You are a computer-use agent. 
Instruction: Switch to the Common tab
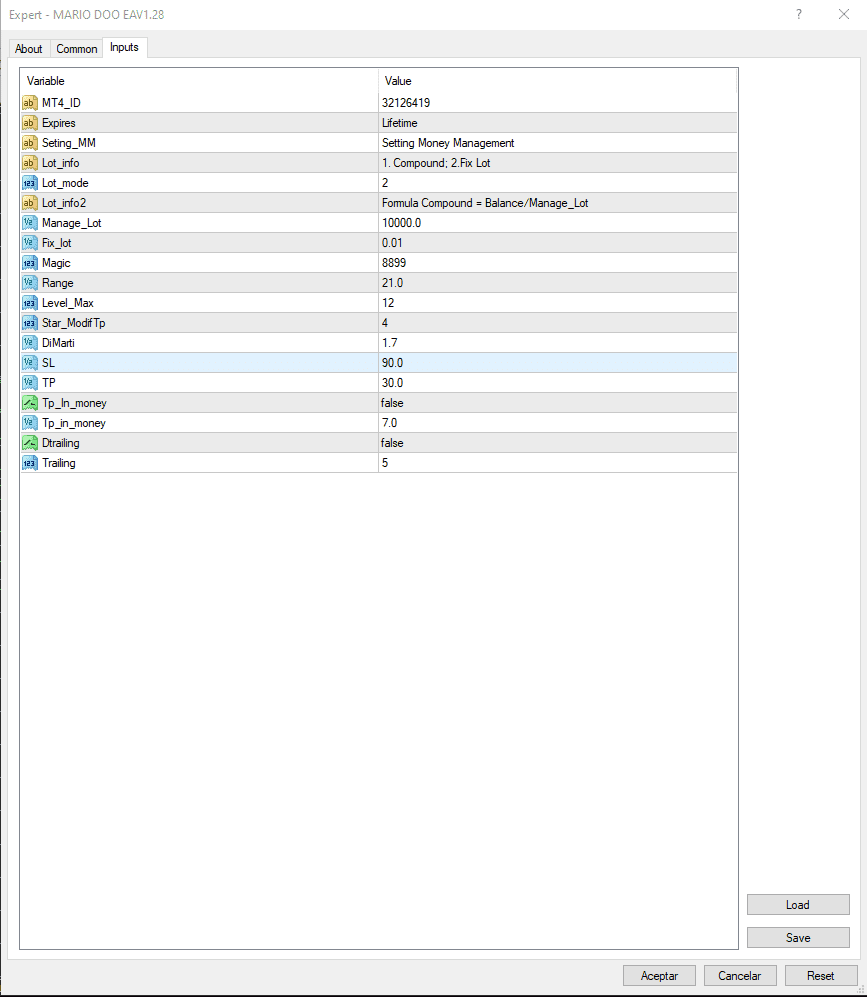76,49
